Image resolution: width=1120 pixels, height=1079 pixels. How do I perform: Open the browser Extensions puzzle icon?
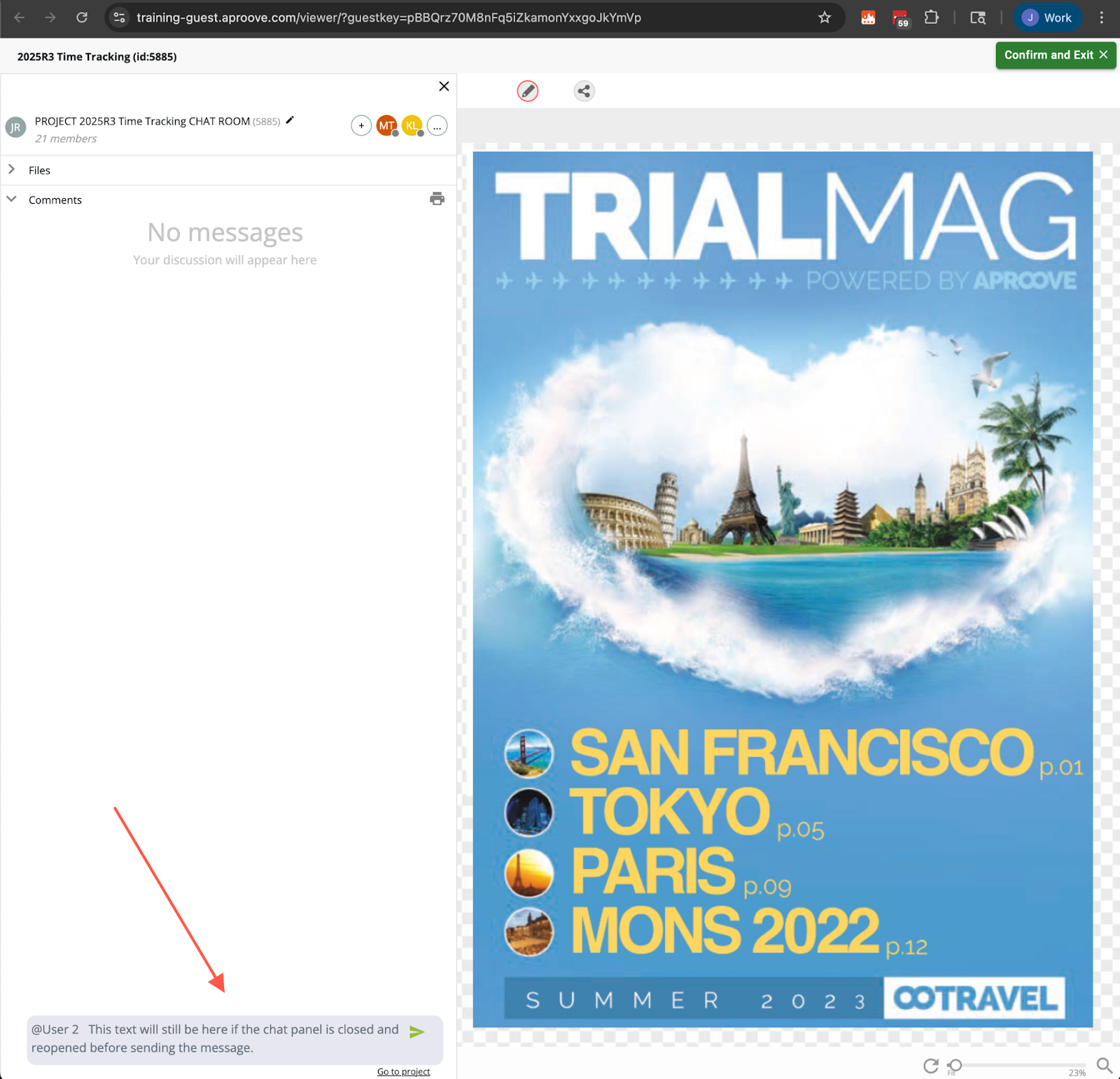click(931, 18)
